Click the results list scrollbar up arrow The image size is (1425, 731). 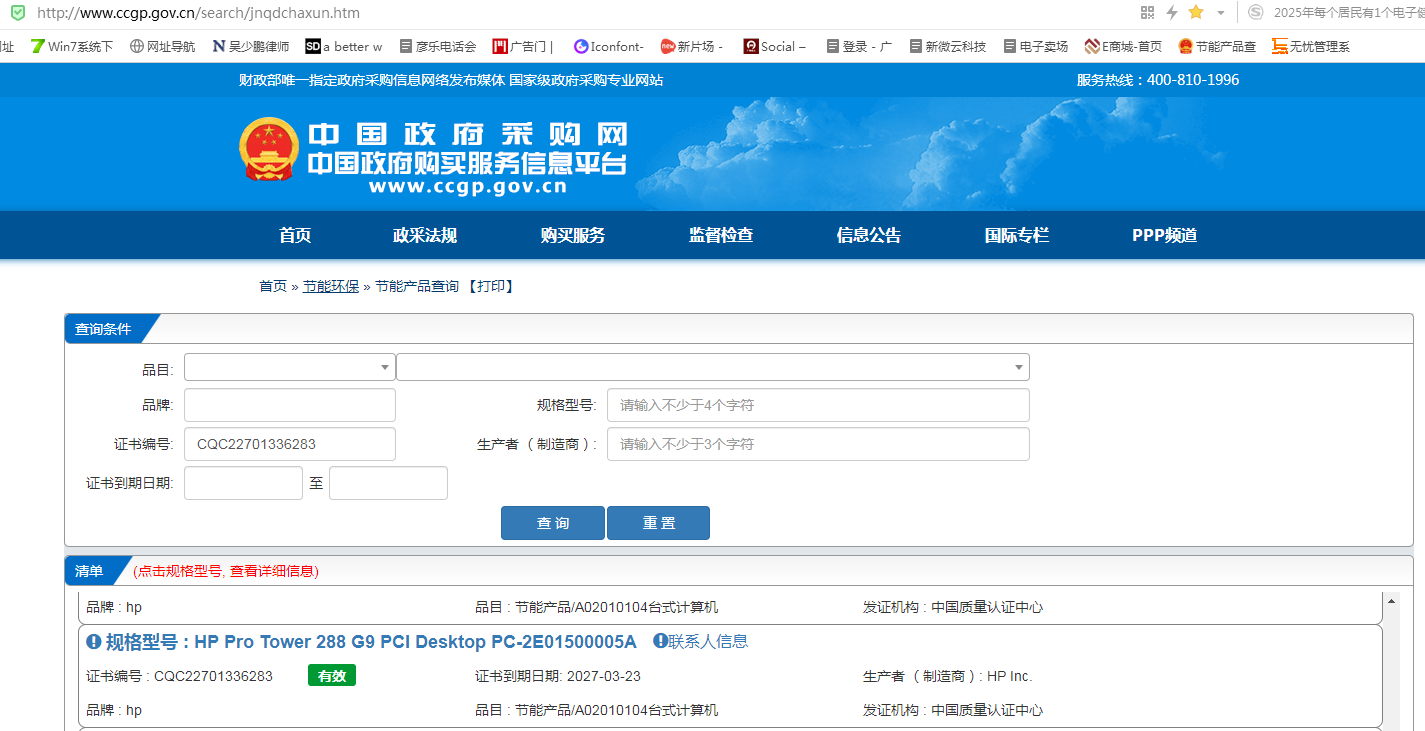[x=1391, y=600]
